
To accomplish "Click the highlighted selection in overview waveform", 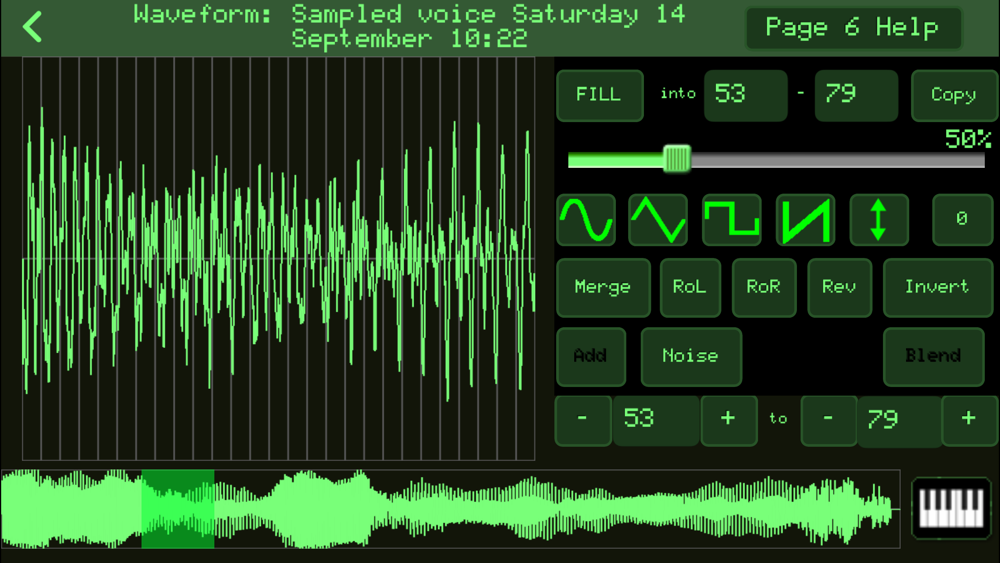I will pyautogui.click(x=178, y=509).
